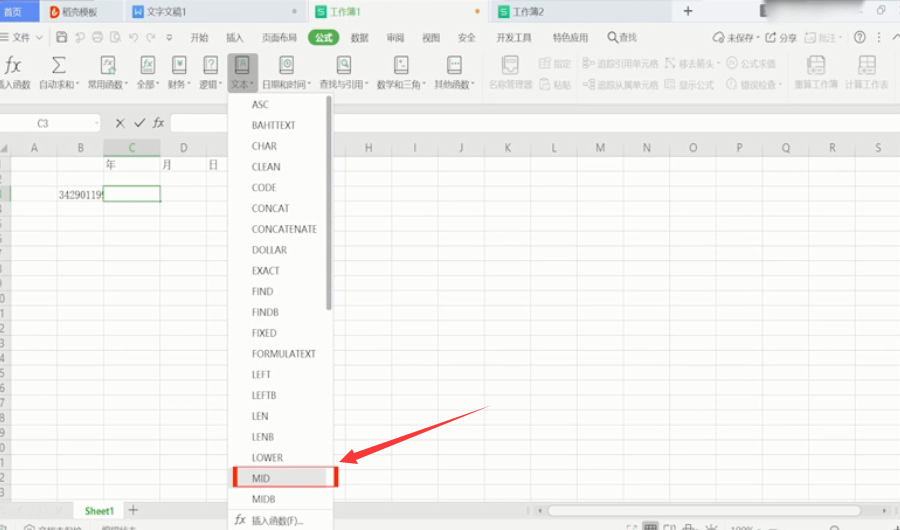Switch to the 视图 View ribbon tab
The image size is (900, 530).
point(430,37)
